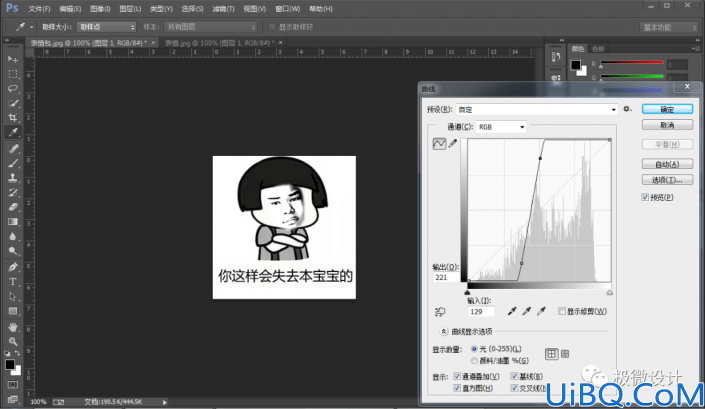The image size is (705, 409).
Task: Select the Clone Stamp tool
Action: coord(13,178)
